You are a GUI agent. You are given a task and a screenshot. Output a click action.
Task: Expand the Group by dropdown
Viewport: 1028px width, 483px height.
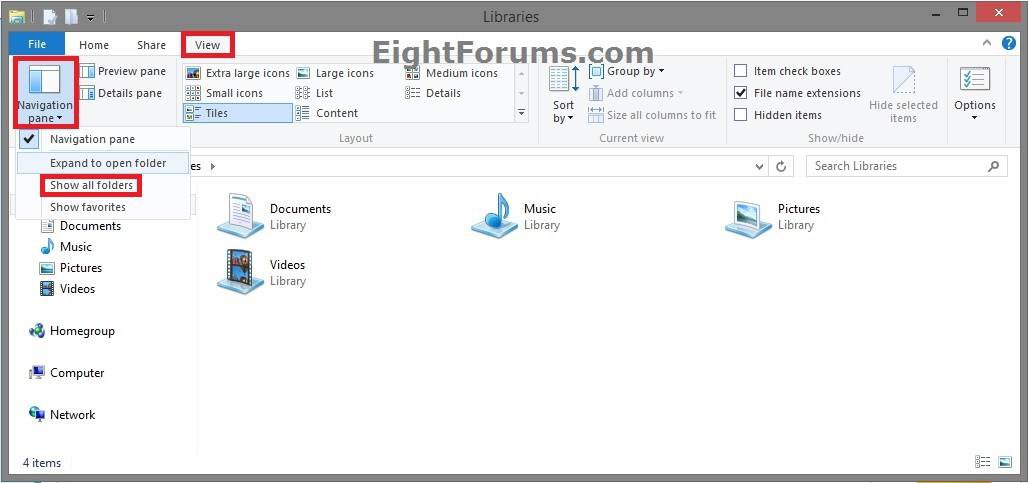point(628,72)
